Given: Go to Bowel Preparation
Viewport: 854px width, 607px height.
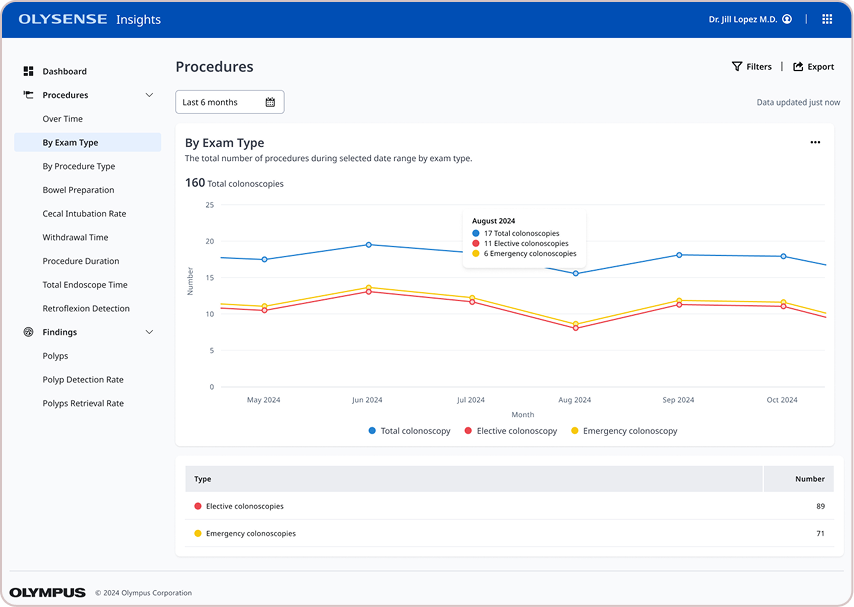Looking at the screenshot, I should [x=78, y=190].
